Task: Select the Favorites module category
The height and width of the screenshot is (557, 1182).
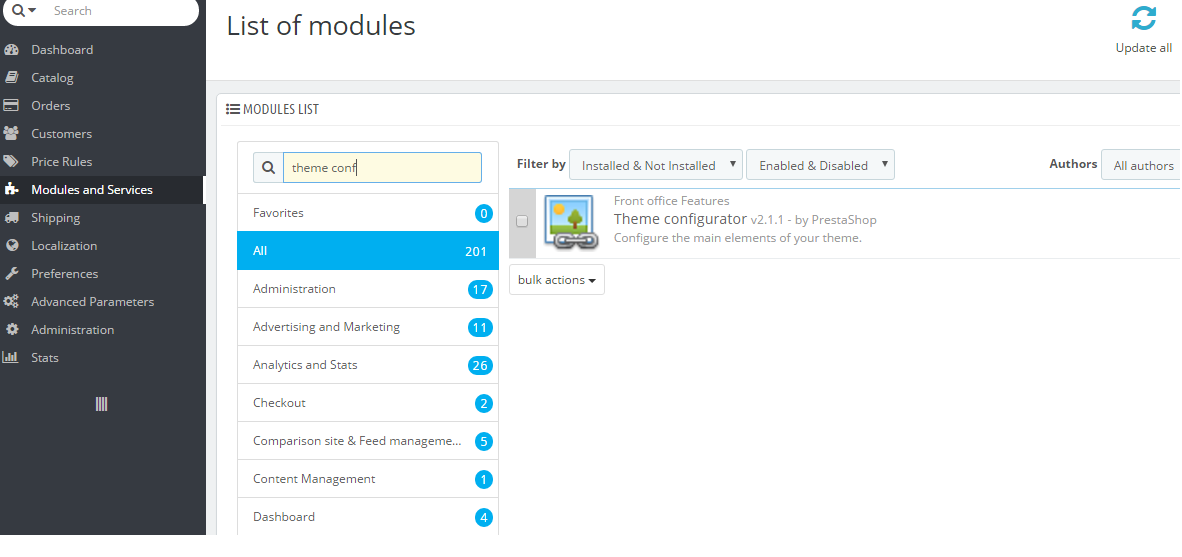Action: pyautogui.click(x=278, y=213)
